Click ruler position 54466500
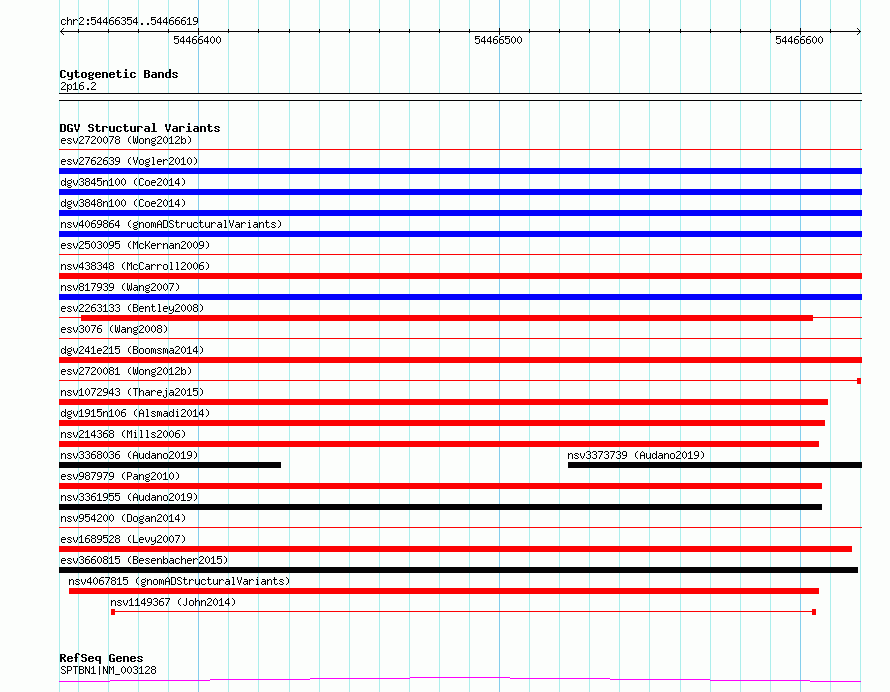 [x=498, y=40]
